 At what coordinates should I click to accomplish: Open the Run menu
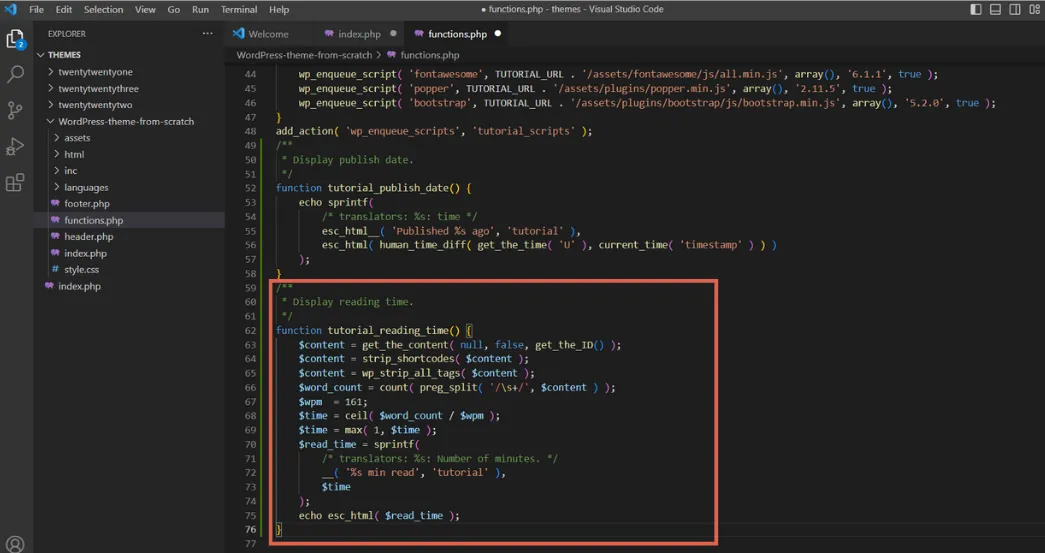(200, 9)
